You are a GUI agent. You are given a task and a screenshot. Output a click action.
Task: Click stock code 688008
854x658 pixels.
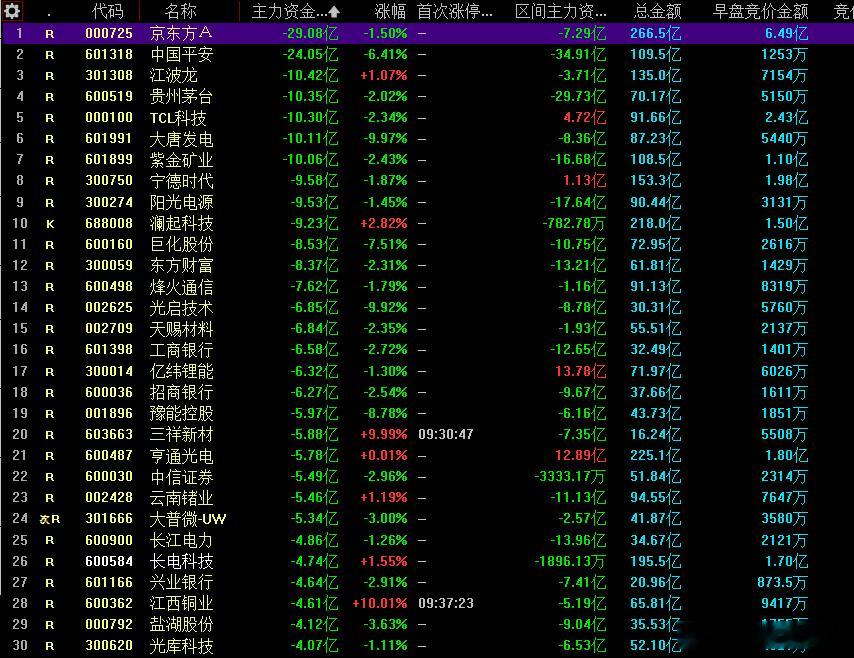109,223
